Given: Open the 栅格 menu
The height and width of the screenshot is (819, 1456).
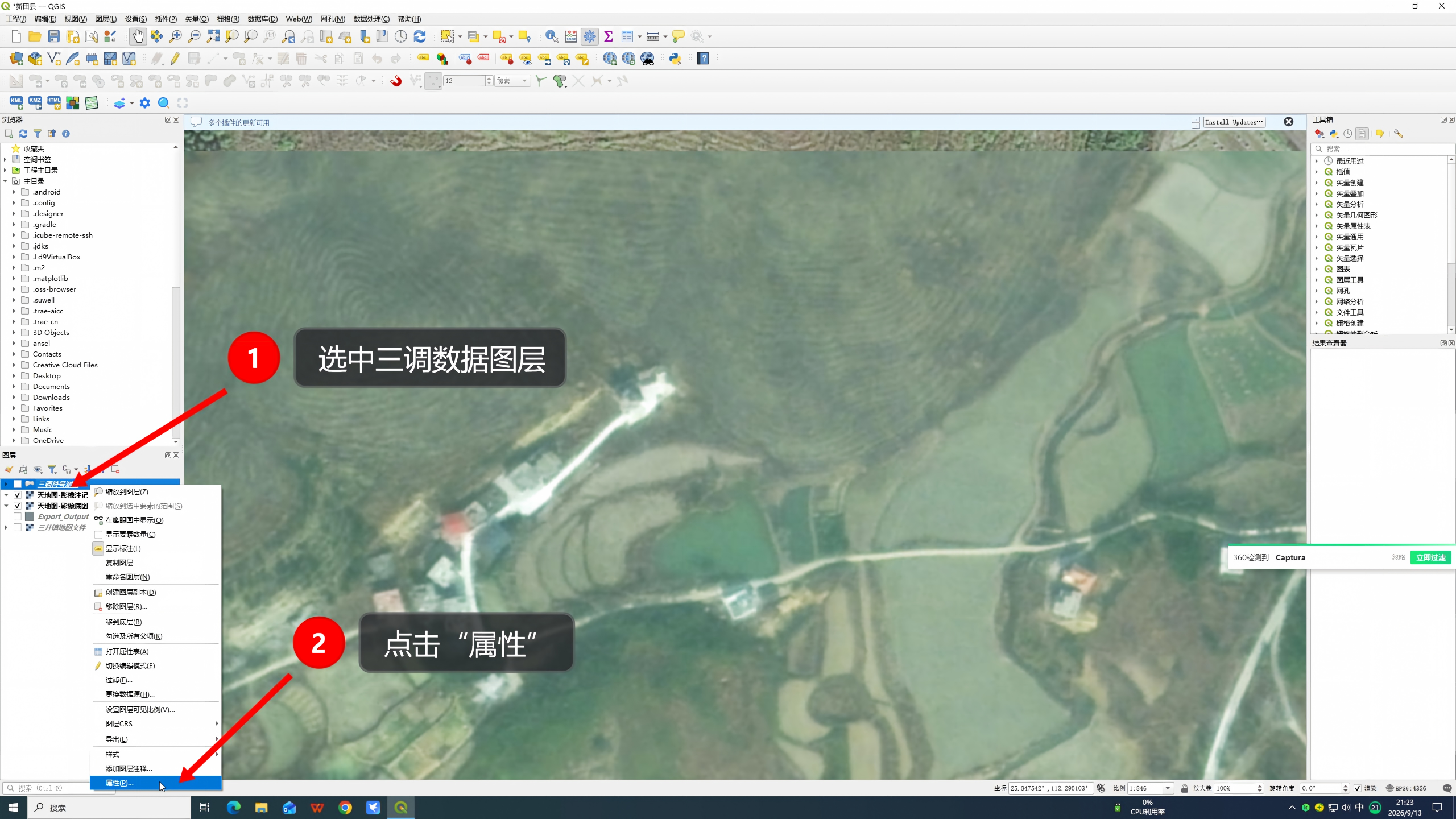Looking at the screenshot, I should (x=228, y=19).
